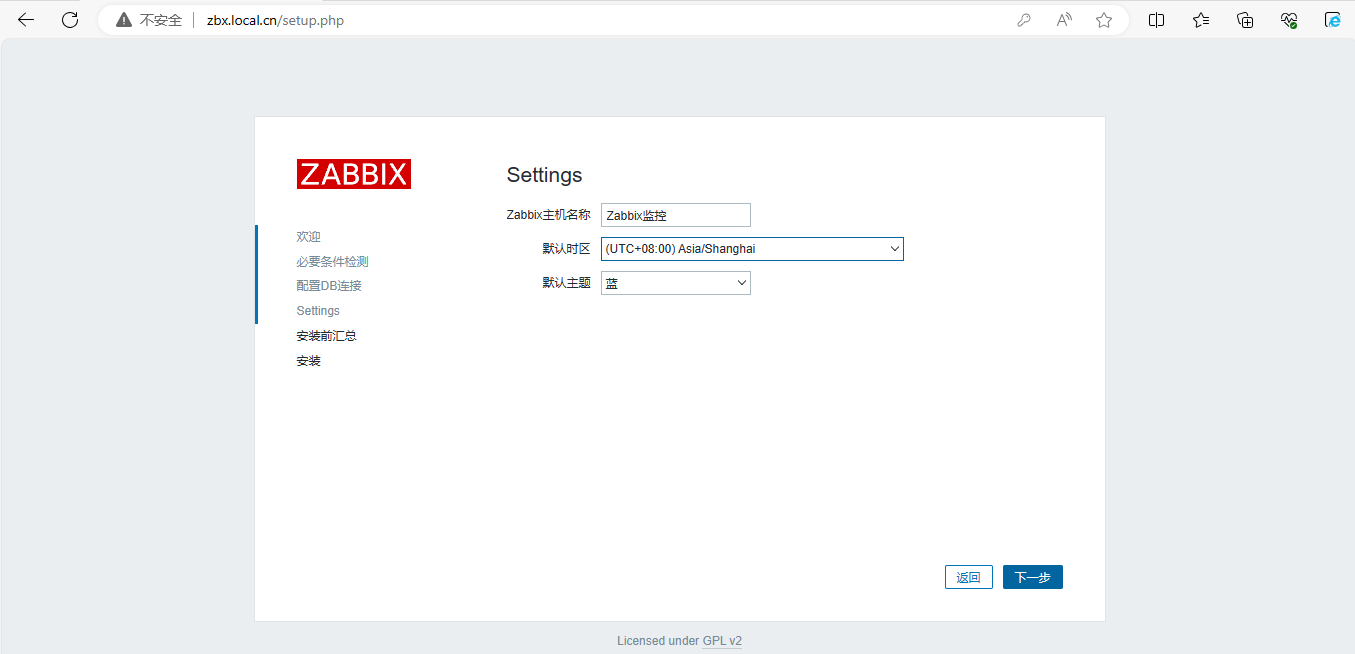Viewport: 1355px width, 654px height.
Task: Refresh the setup page
Action: pos(70,20)
